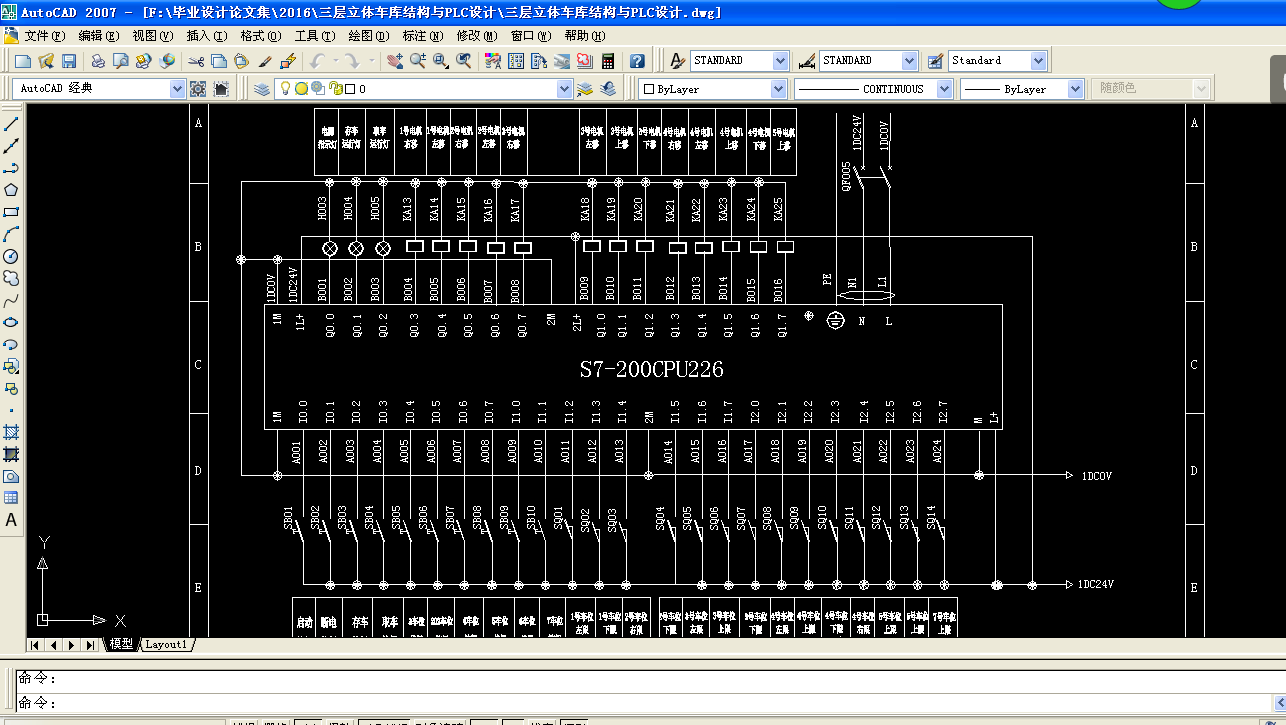Jump to first layout tab arrow
This screenshot has height=725, width=1286.
[36, 645]
